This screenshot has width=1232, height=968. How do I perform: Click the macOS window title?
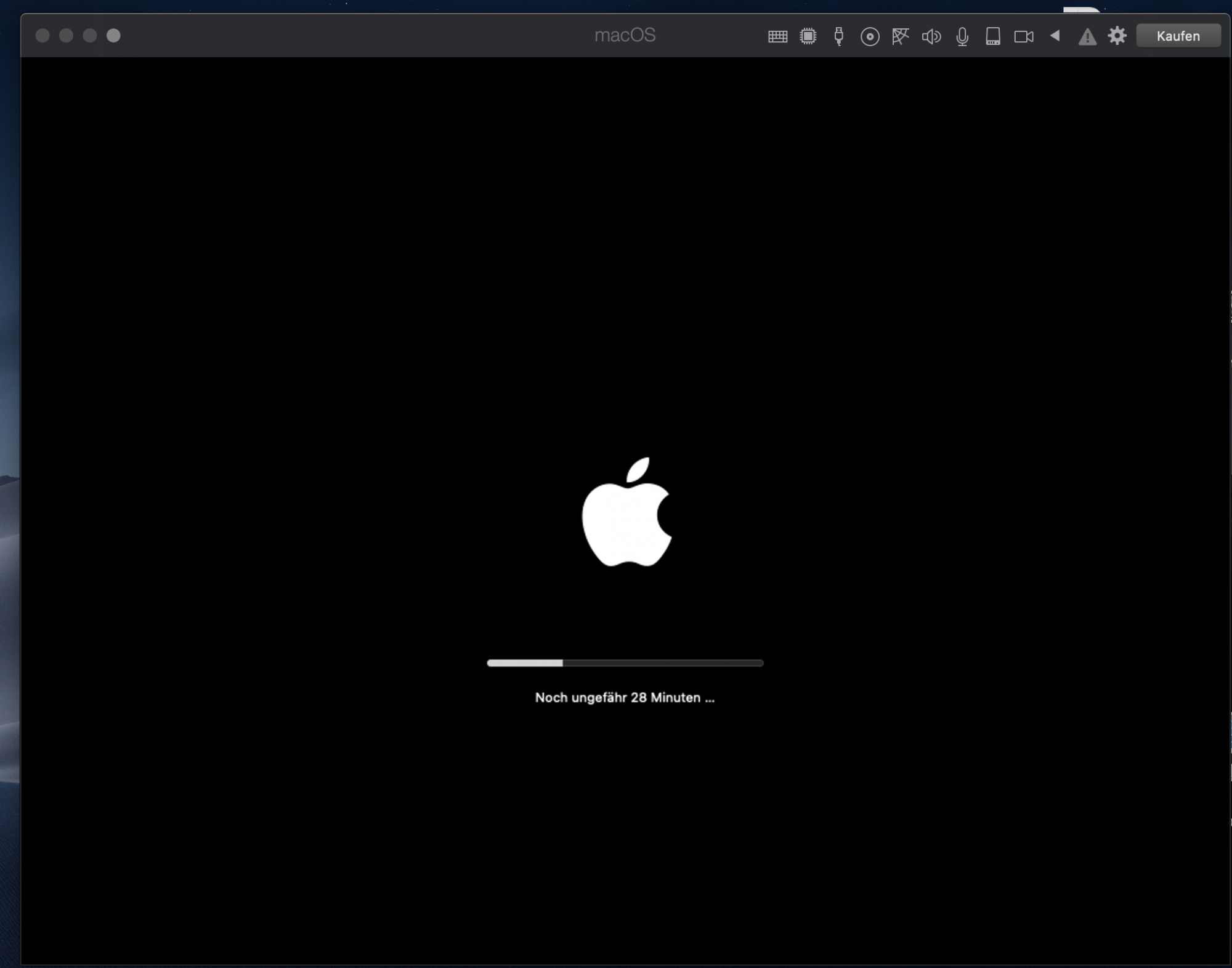click(625, 35)
